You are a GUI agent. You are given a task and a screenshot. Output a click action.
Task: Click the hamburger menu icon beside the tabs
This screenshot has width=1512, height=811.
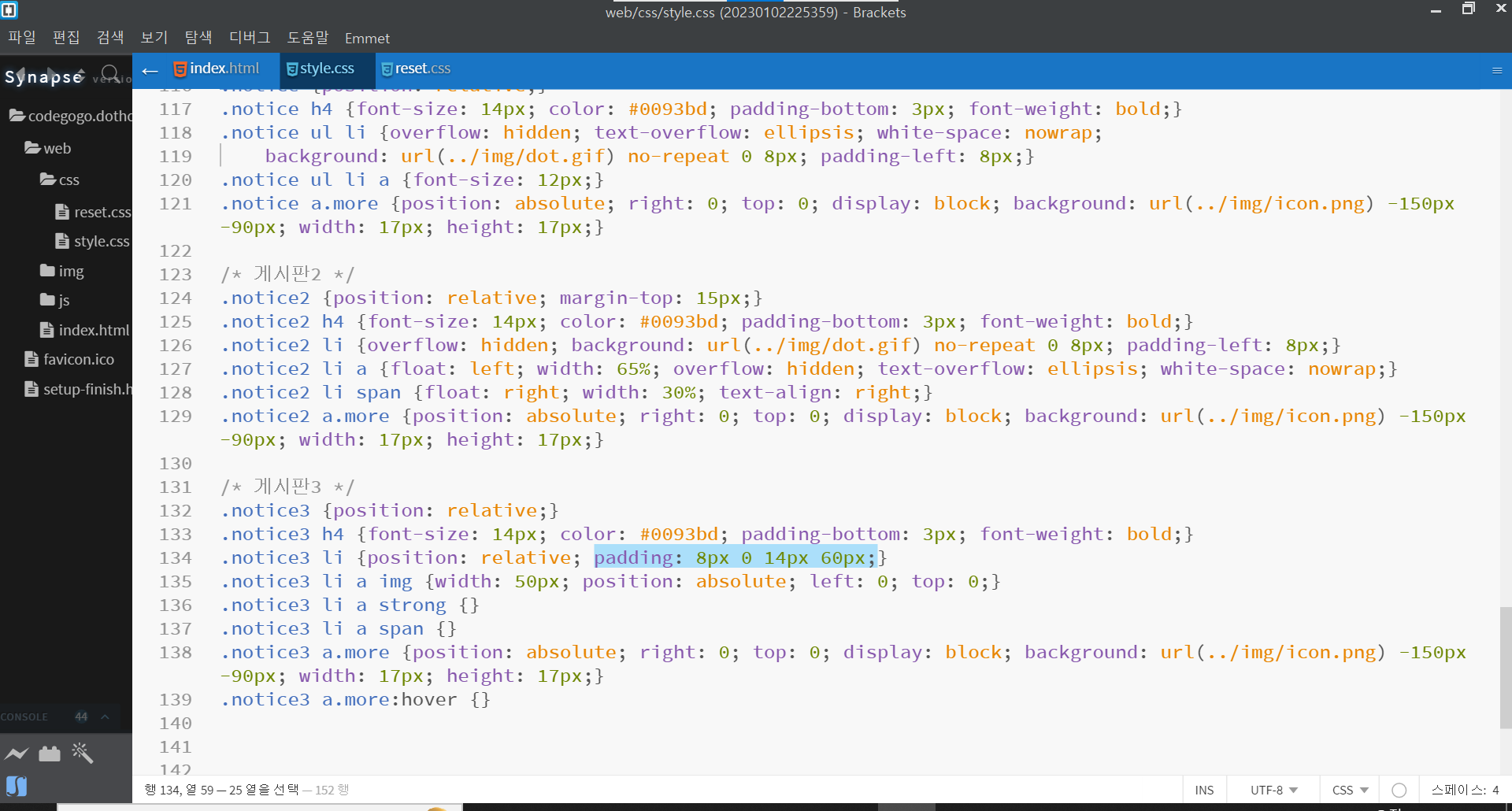click(1497, 70)
